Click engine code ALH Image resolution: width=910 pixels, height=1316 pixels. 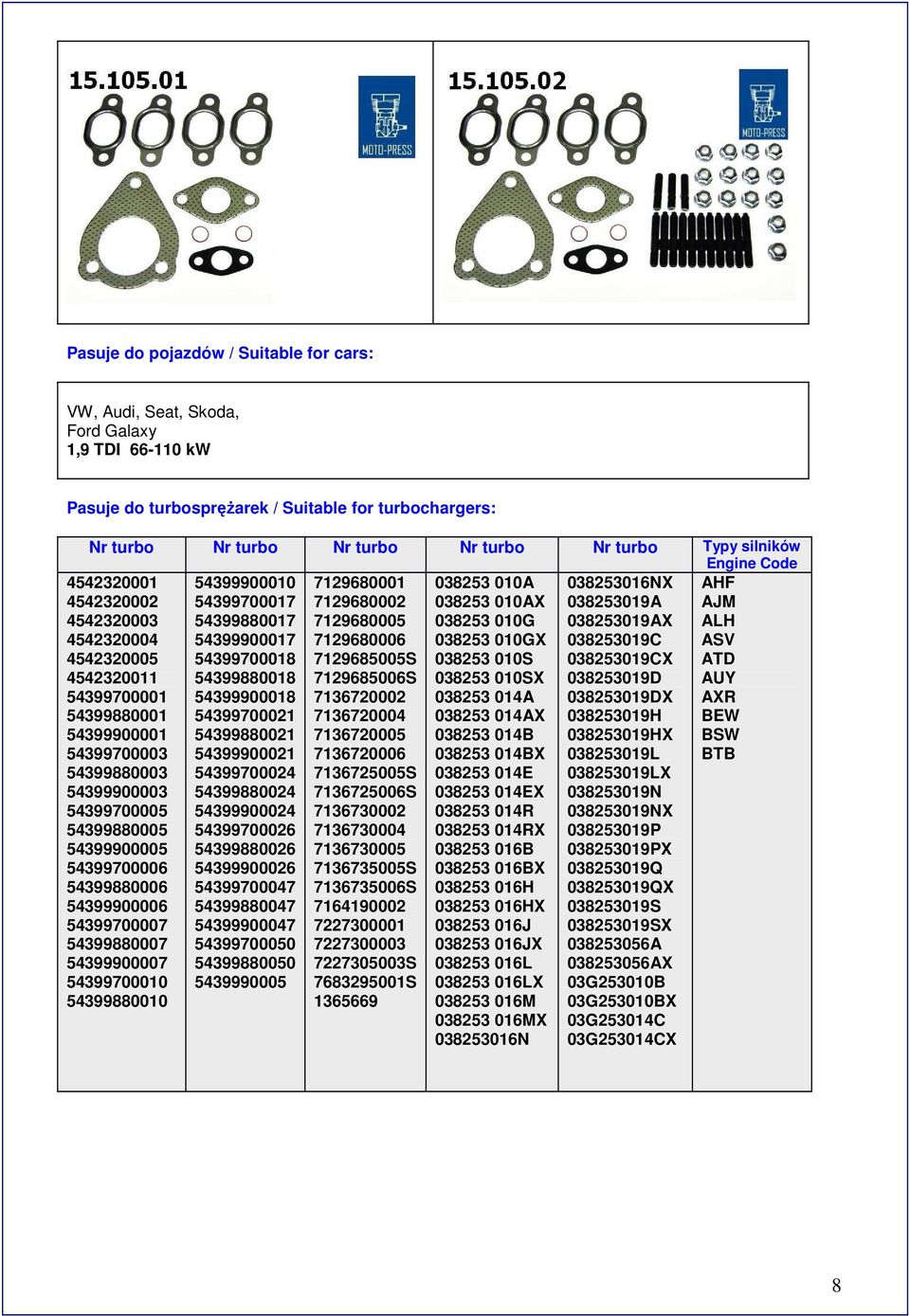pos(718,621)
